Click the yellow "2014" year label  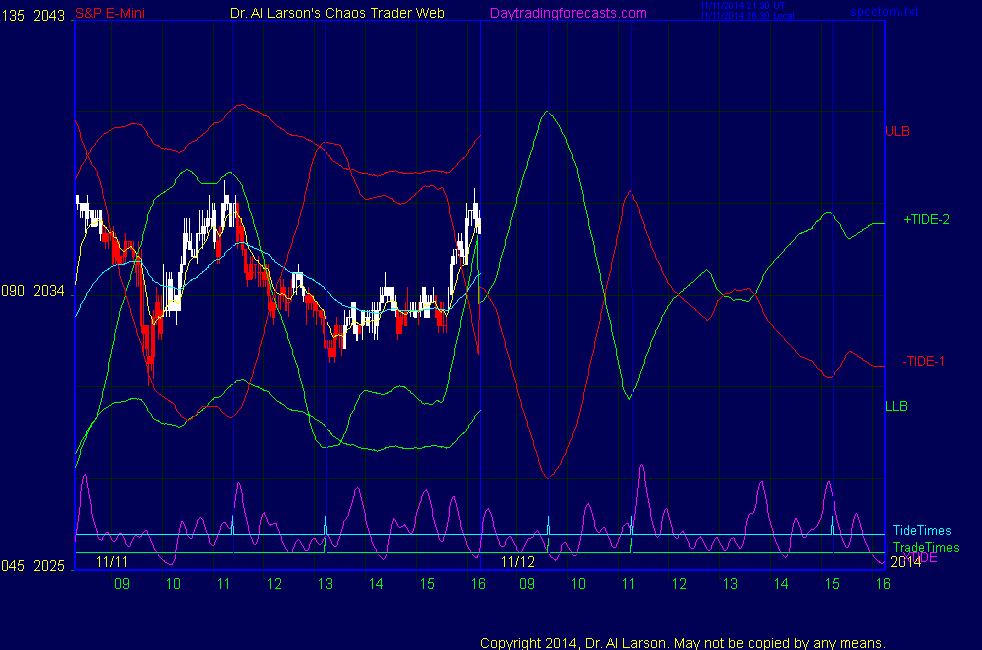click(906, 562)
